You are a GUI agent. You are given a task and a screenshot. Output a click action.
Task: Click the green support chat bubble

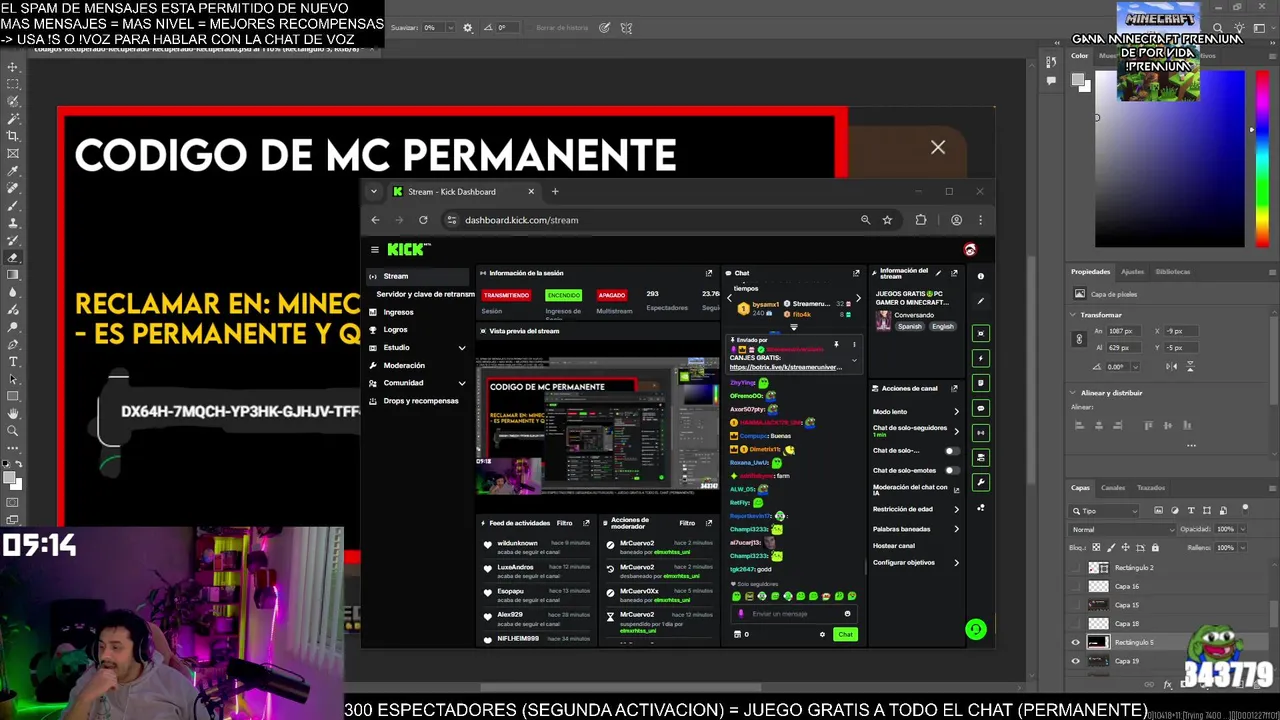[976, 629]
